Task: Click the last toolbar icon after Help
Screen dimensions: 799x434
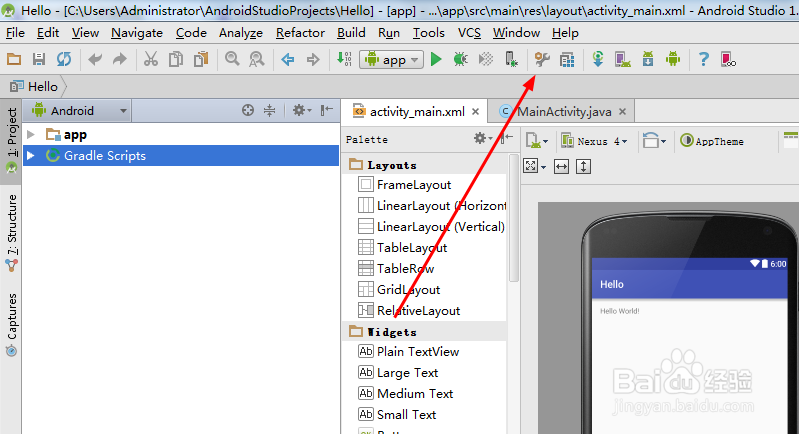Action: 729,60
